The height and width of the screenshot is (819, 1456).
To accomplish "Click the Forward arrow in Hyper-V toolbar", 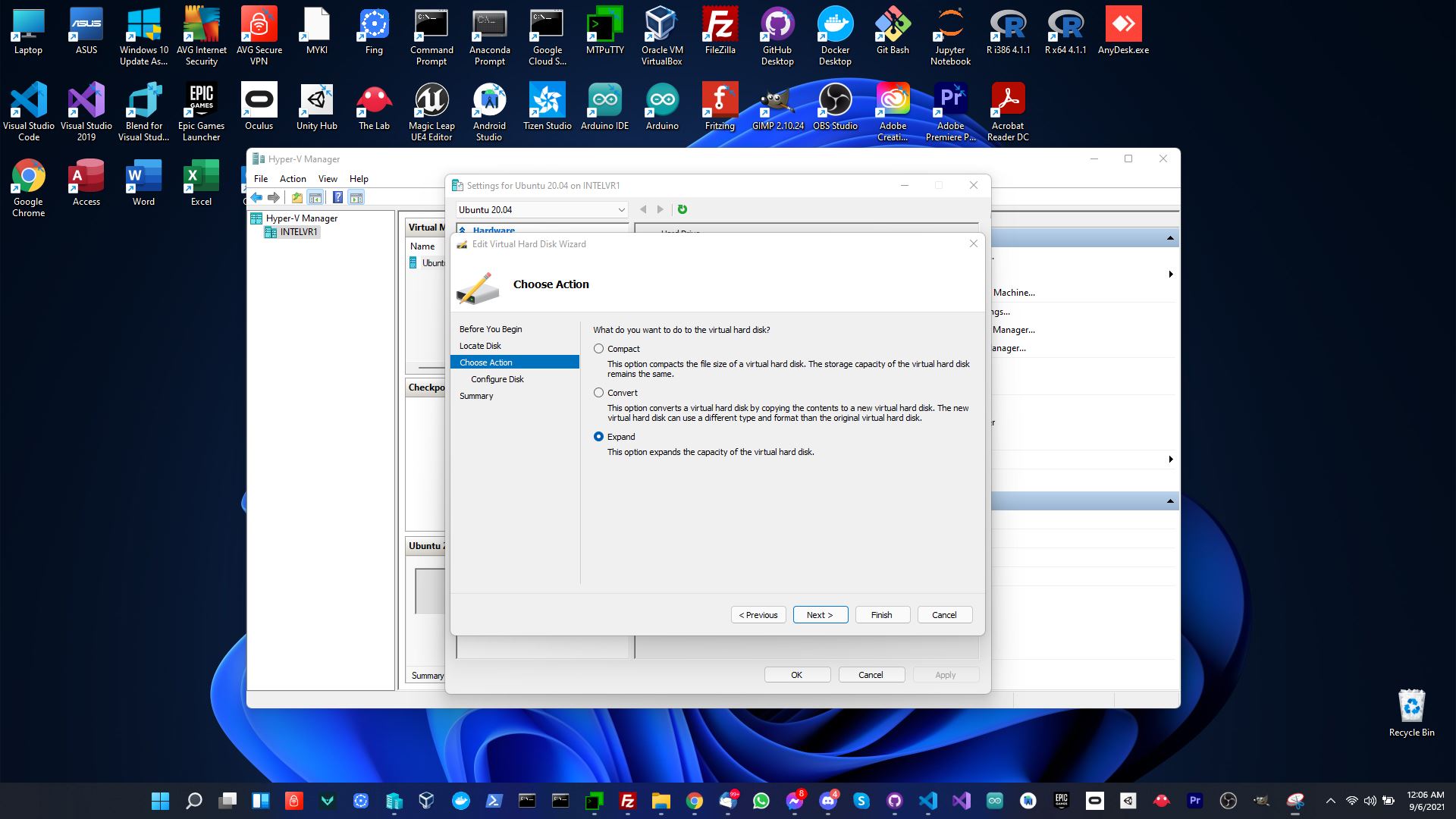I will click(x=274, y=198).
